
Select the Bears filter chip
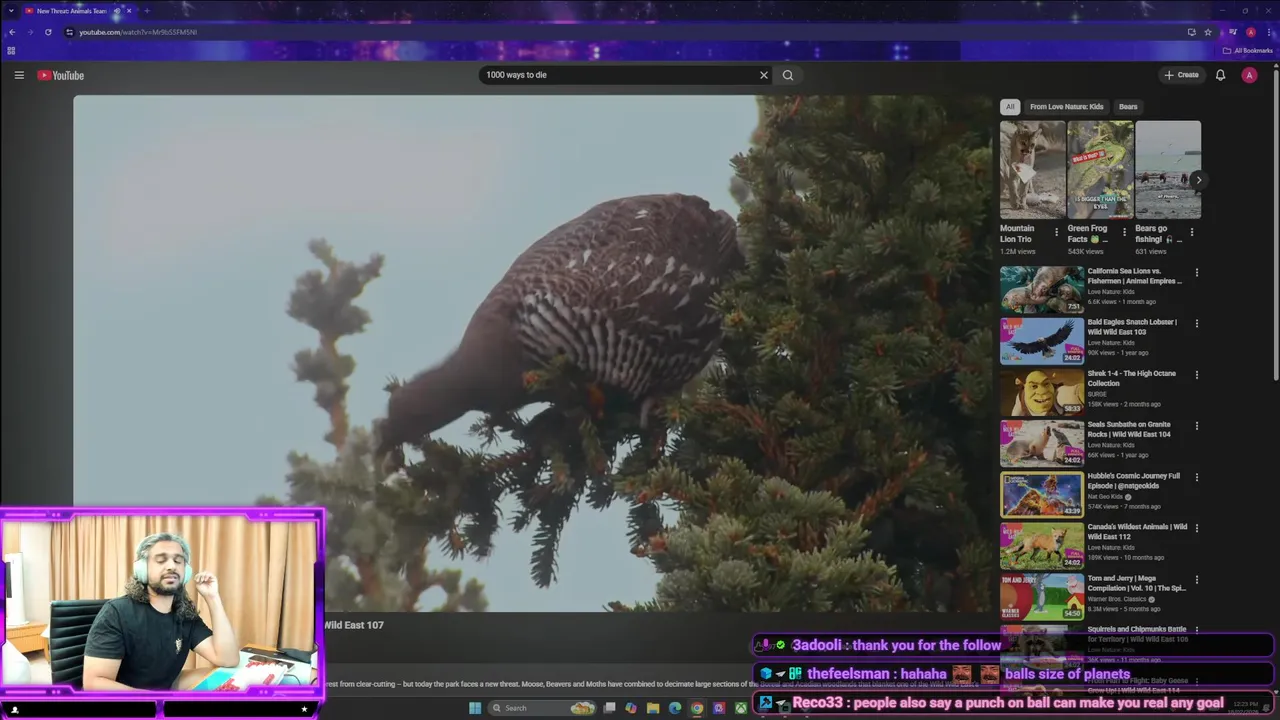point(1128,106)
